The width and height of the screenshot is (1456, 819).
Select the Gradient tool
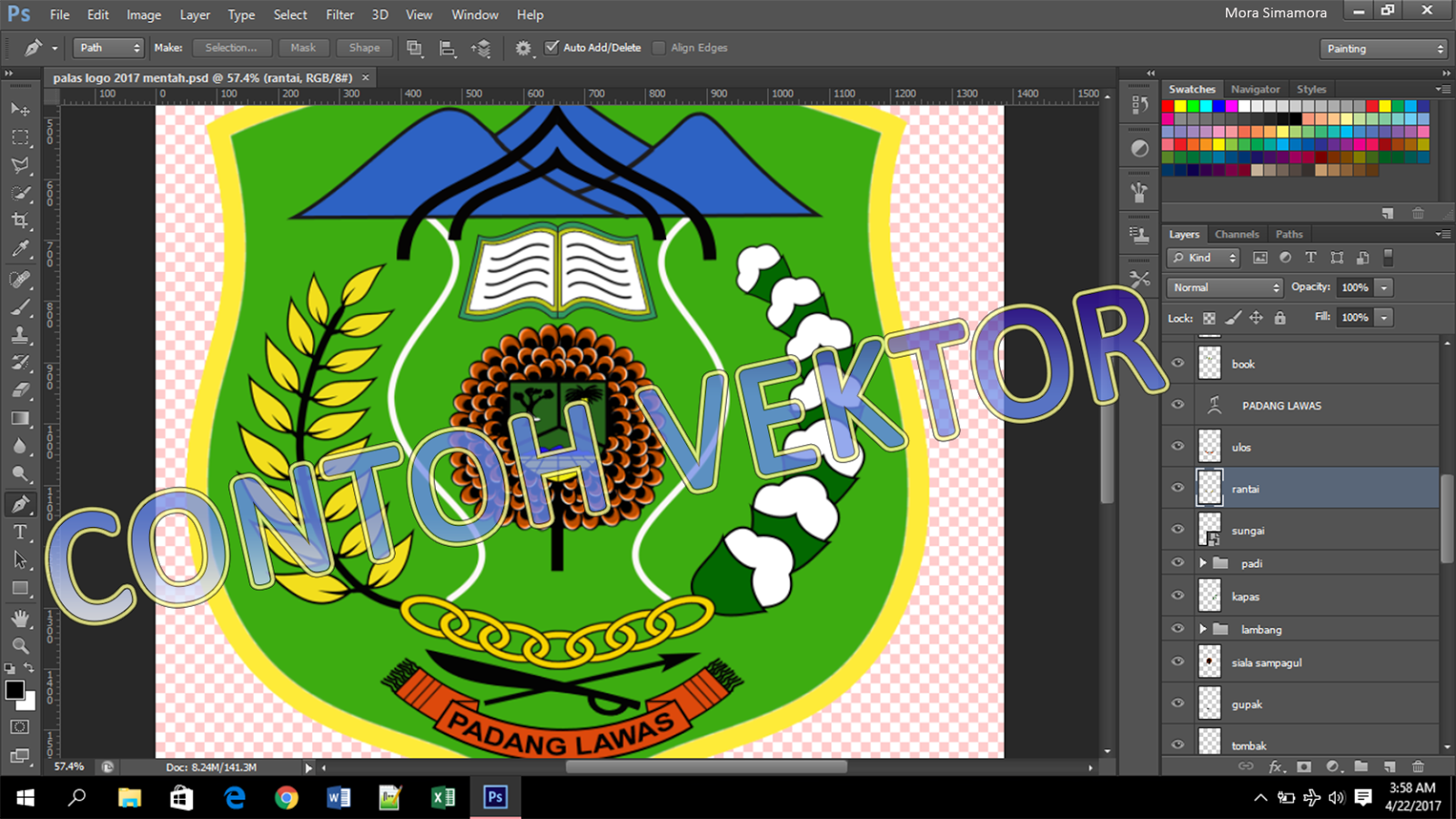20,419
